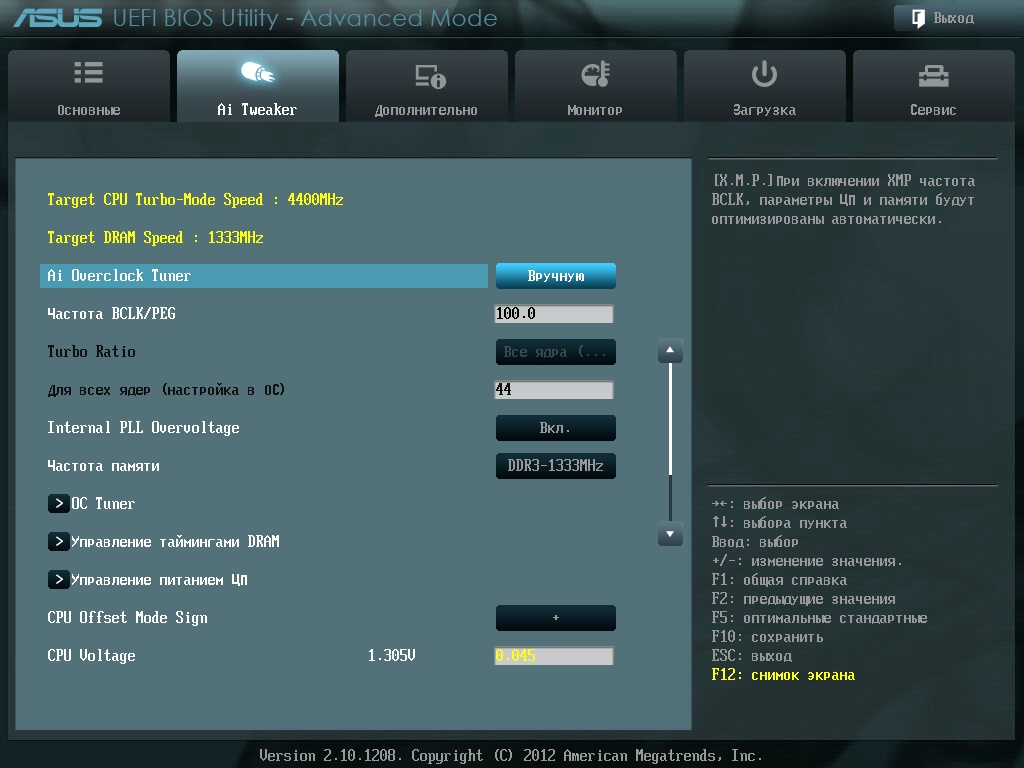Expand Управление питанием ЦП submenu arrow
1024x768 pixels.
tap(59, 579)
